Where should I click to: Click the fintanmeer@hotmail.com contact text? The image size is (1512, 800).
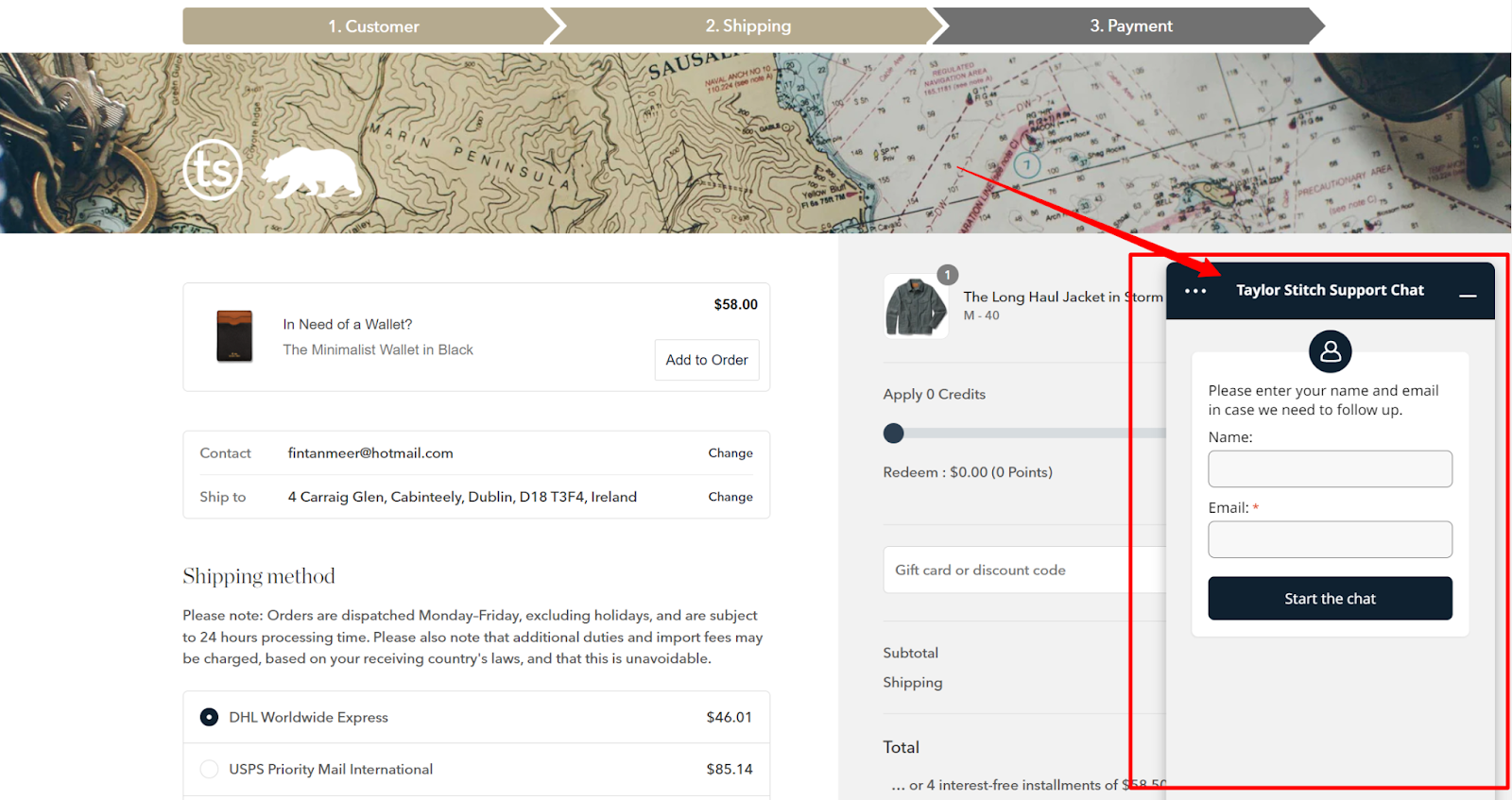tap(370, 453)
